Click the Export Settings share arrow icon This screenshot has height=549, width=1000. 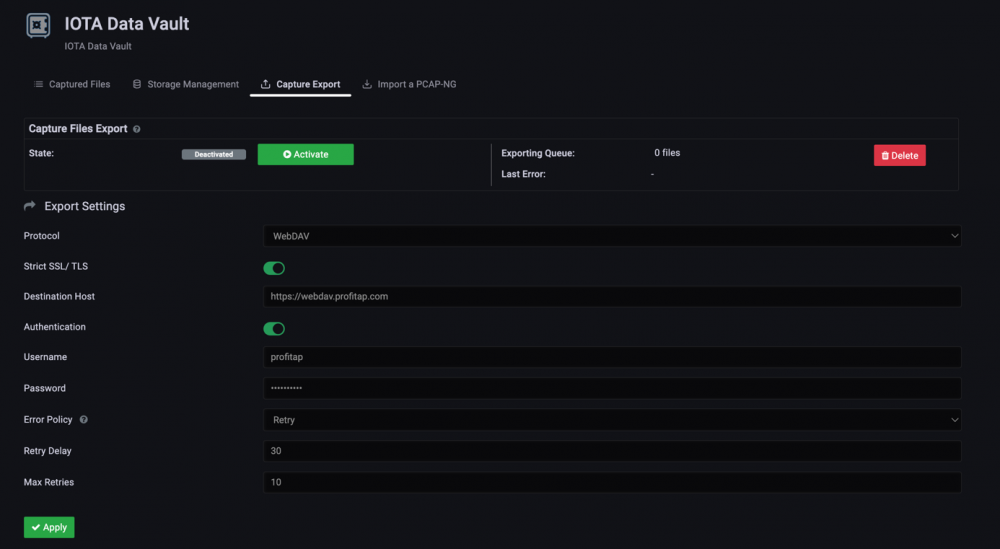pos(29,206)
